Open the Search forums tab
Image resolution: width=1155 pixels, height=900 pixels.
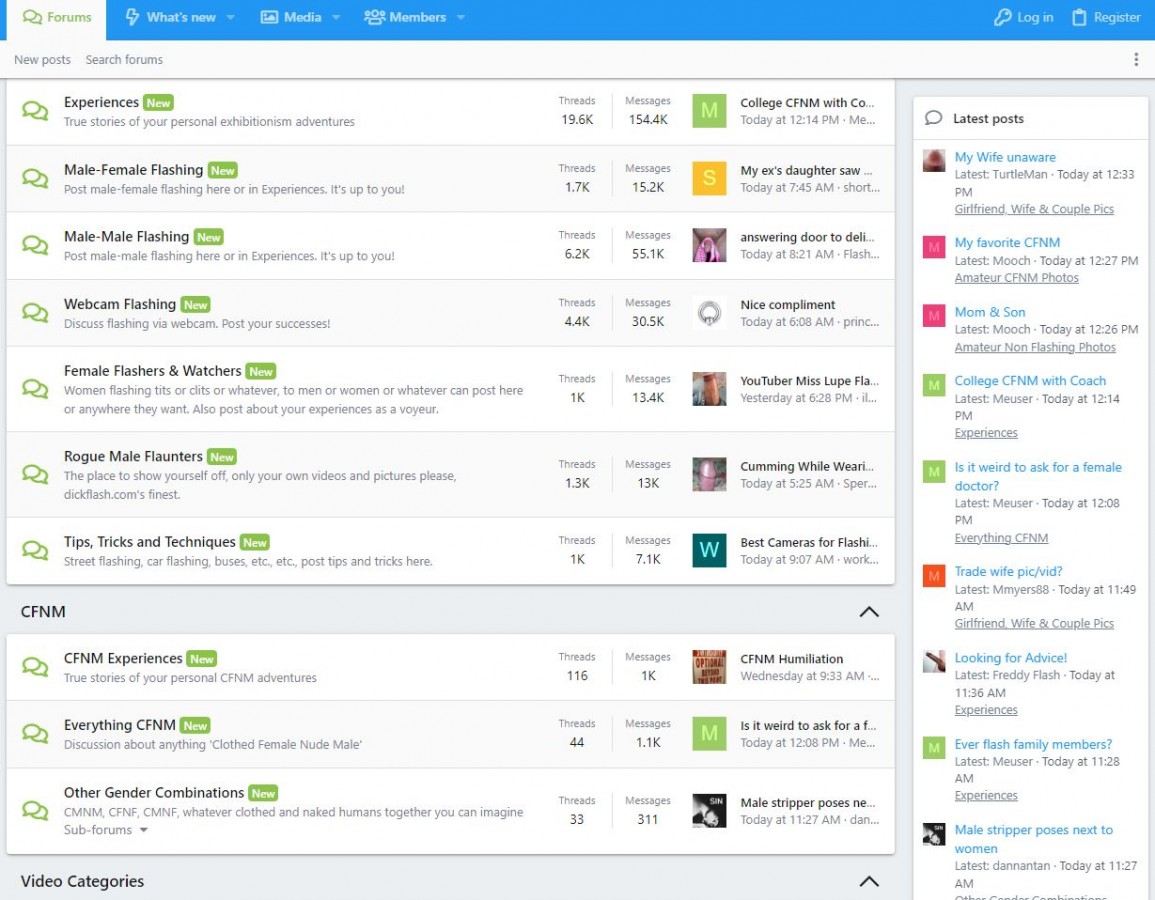pos(124,60)
